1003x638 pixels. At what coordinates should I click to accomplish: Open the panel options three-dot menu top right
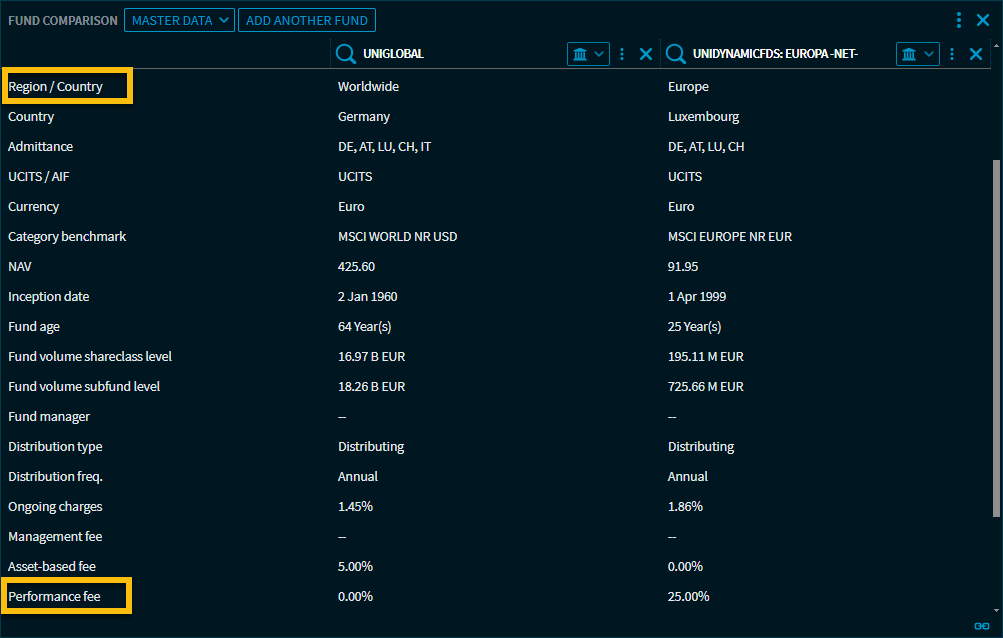click(x=957, y=19)
